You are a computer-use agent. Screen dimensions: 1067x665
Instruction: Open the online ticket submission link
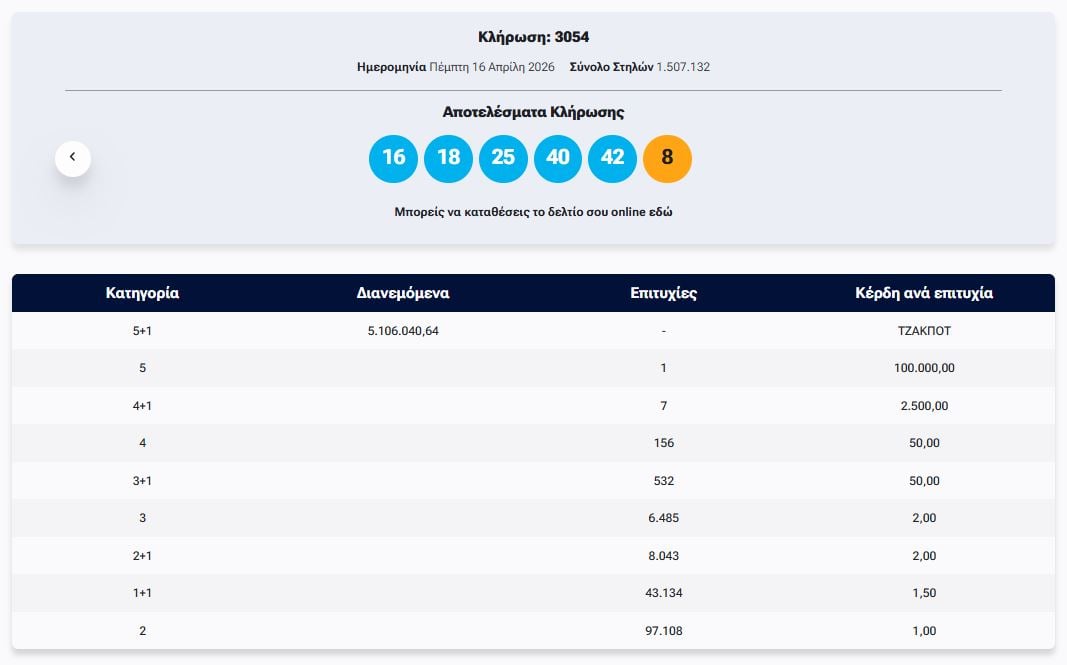click(533, 212)
